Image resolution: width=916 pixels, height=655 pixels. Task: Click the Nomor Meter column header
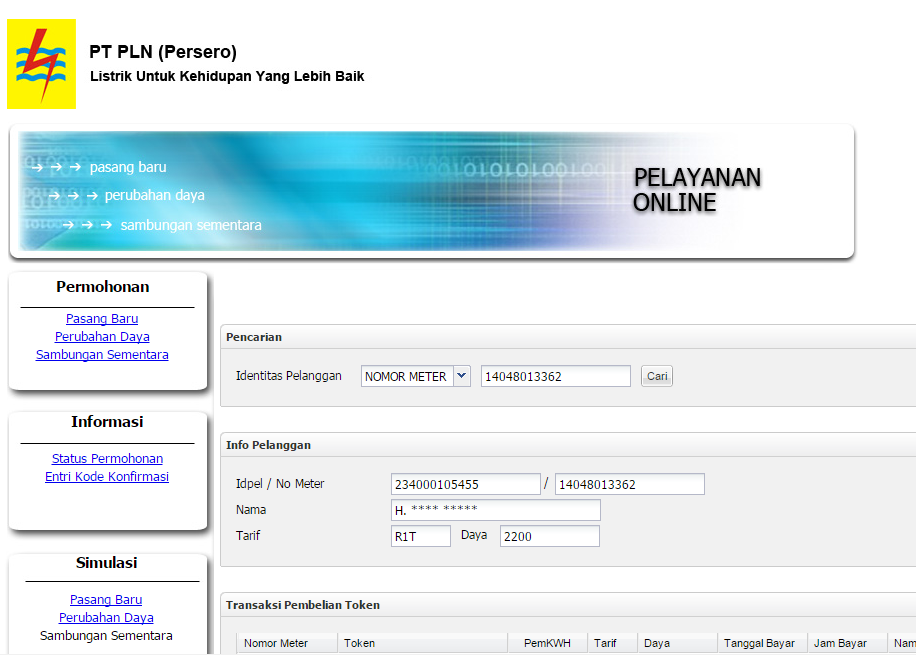point(287,643)
